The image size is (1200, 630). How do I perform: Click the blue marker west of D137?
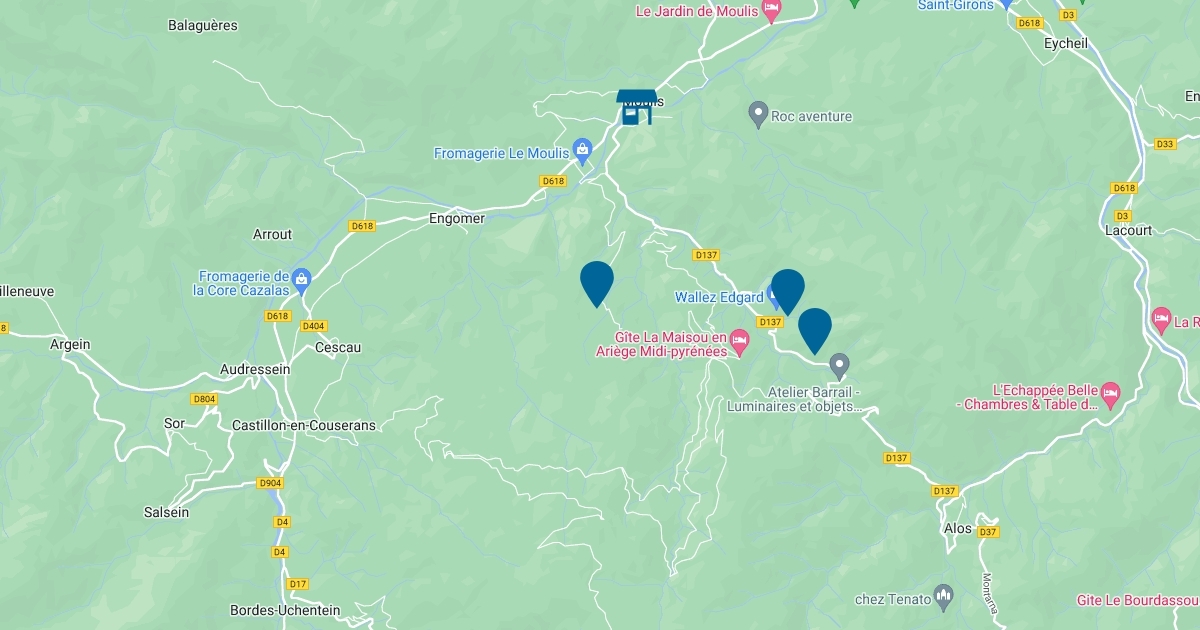597,284
